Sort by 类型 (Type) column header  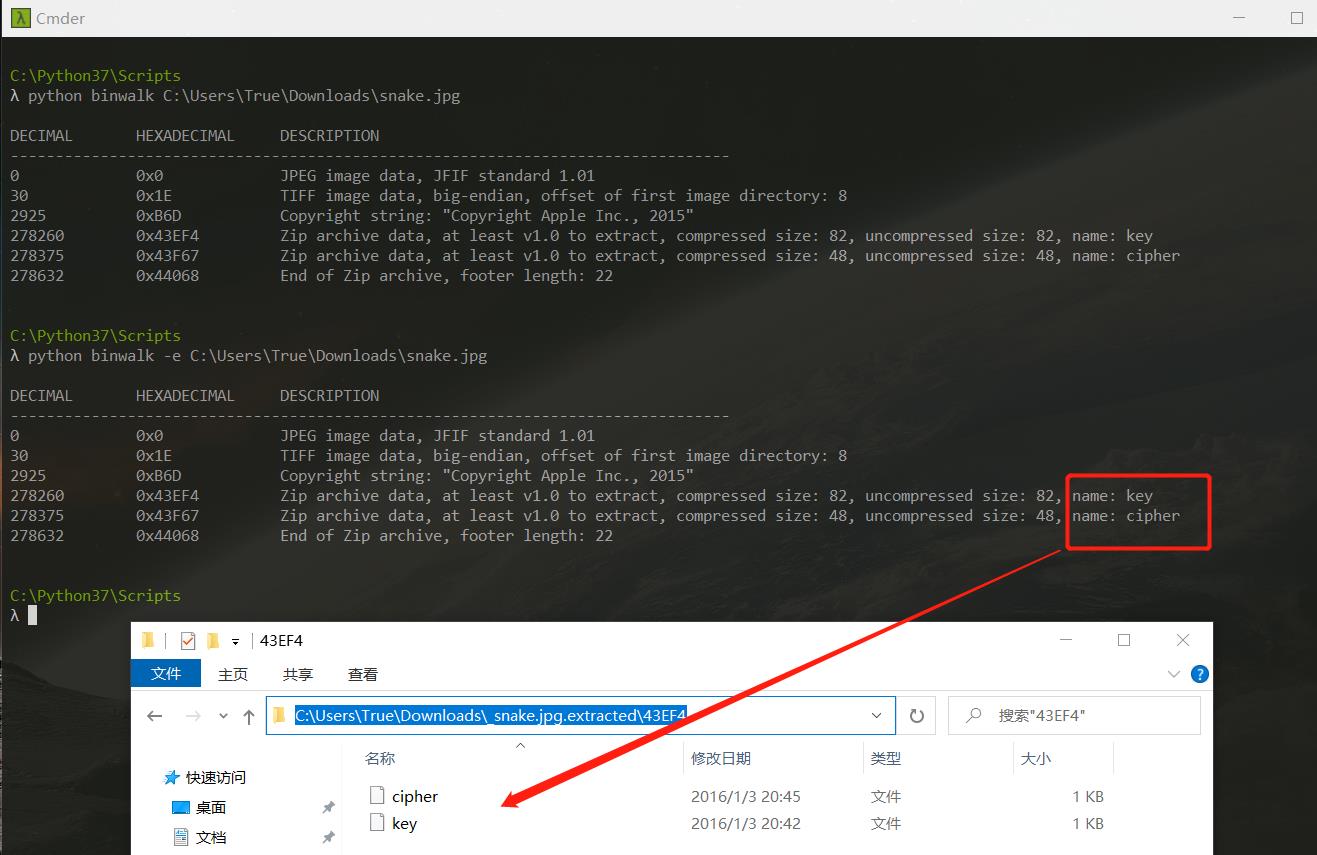[x=886, y=759]
